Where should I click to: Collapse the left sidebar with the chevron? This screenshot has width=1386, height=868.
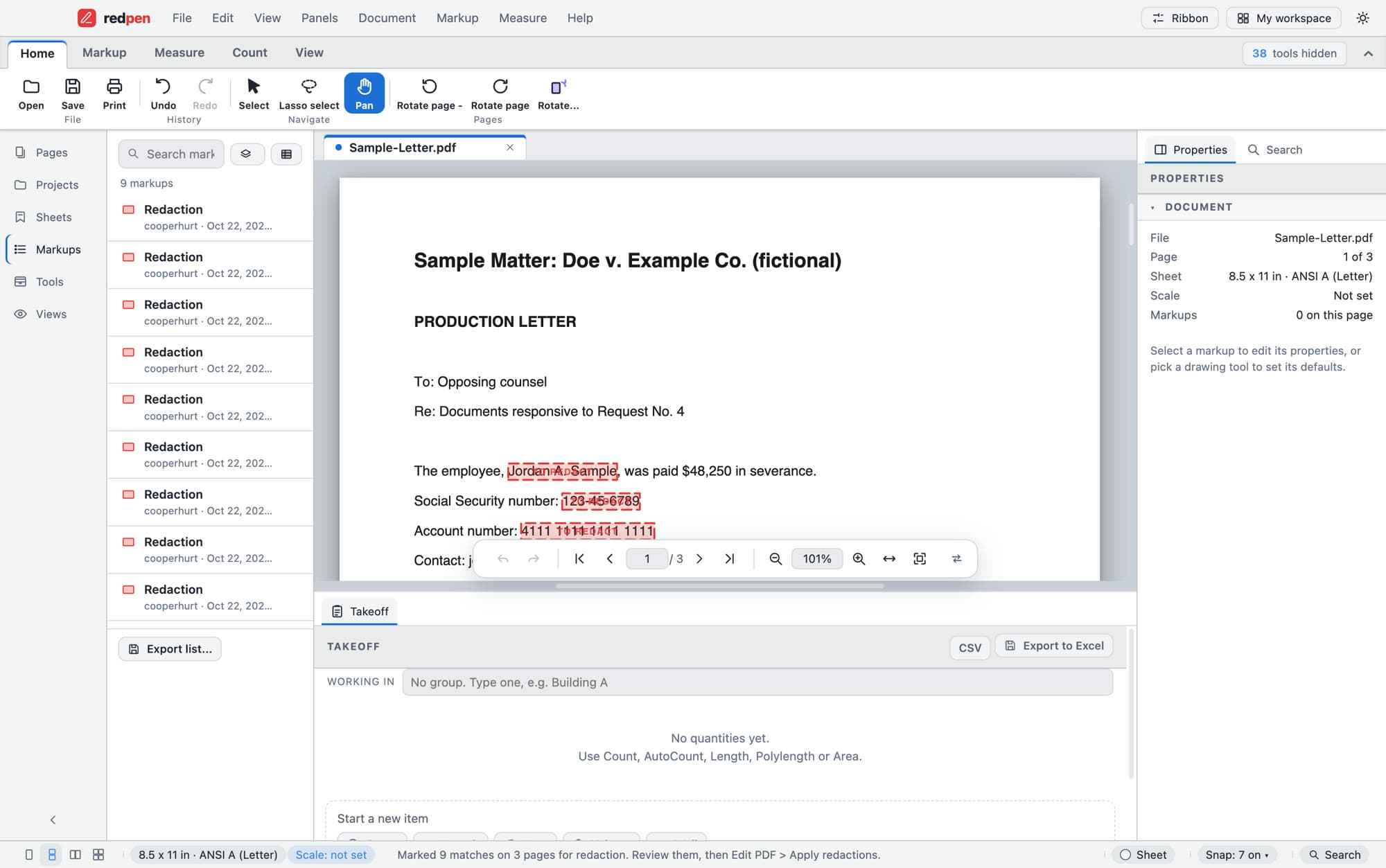[53, 820]
